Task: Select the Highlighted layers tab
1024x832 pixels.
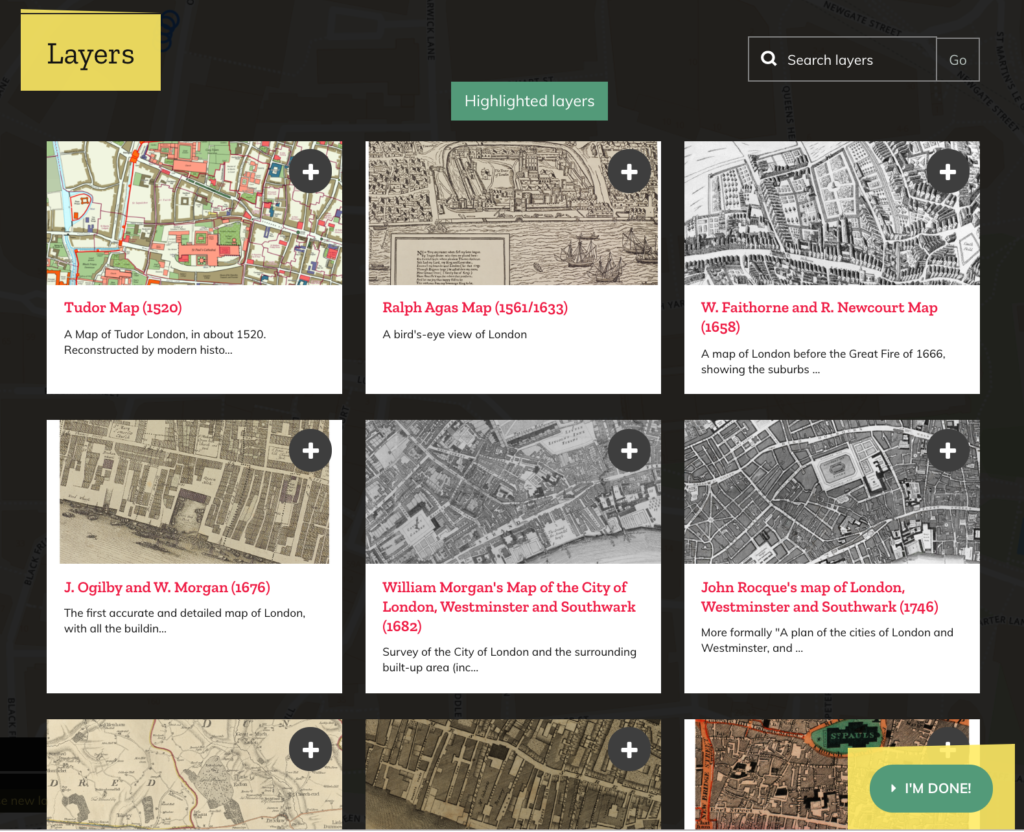Action: click(x=529, y=101)
